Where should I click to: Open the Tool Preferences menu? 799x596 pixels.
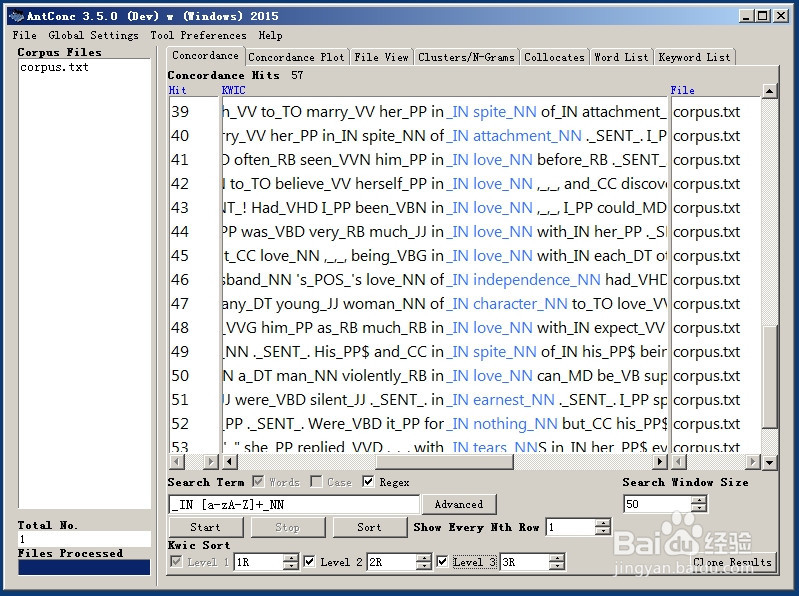click(x=198, y=35)
